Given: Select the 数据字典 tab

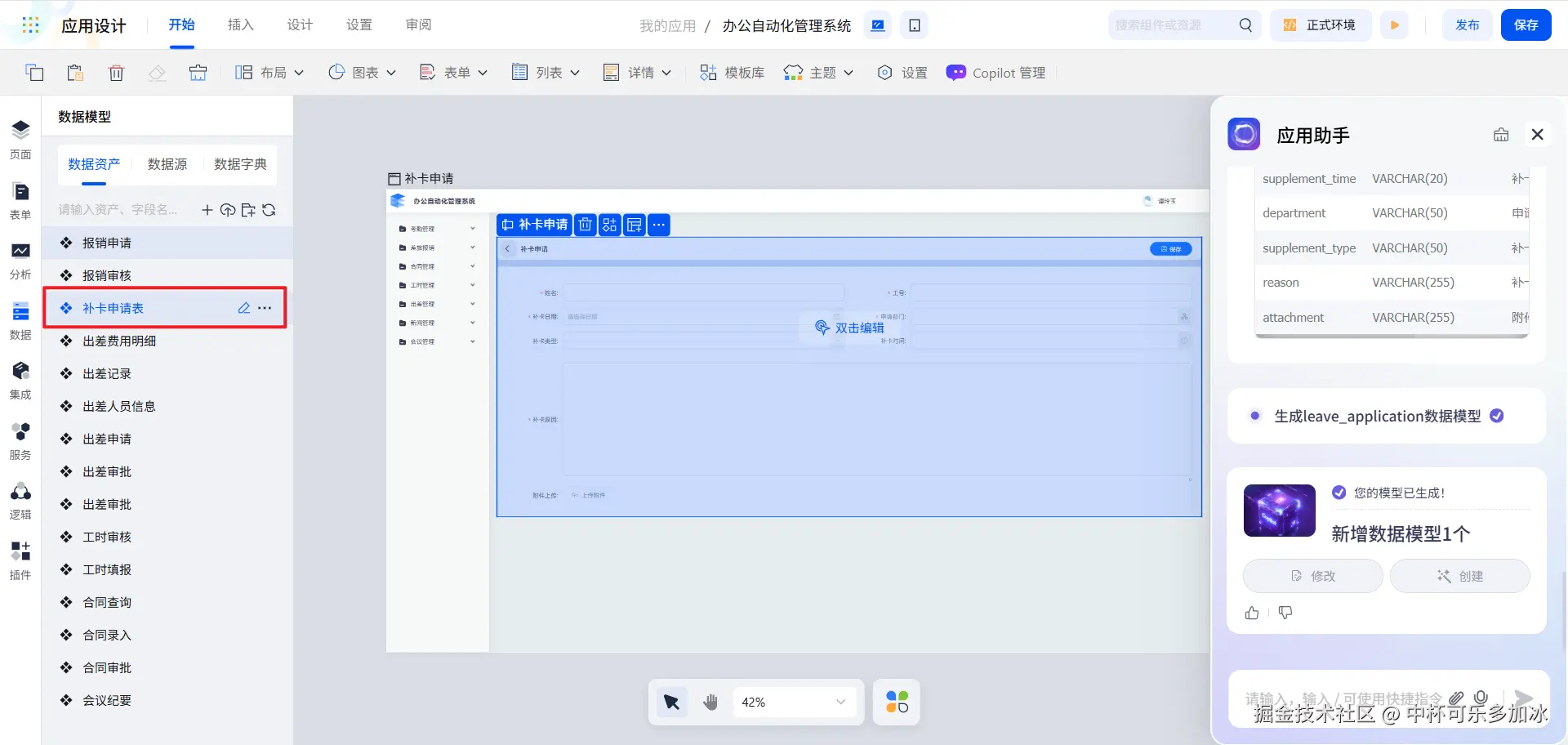Looking at the screenshot, I should click(x=240, y=164).
